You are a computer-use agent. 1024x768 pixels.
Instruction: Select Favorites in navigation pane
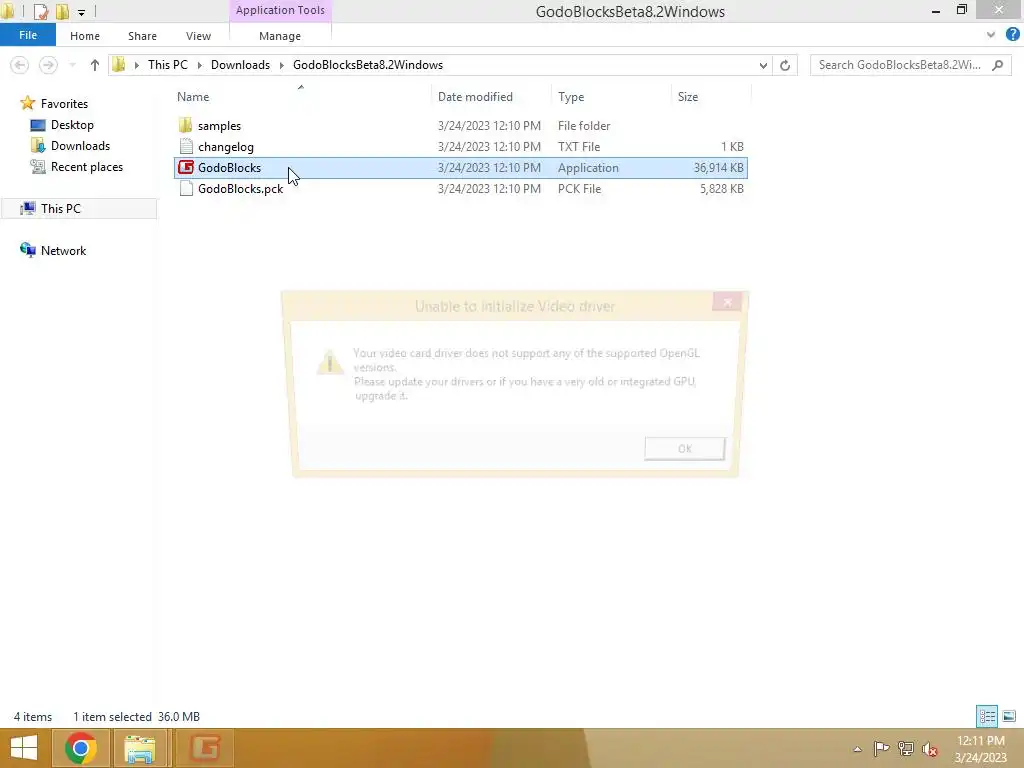click(64, 104)
